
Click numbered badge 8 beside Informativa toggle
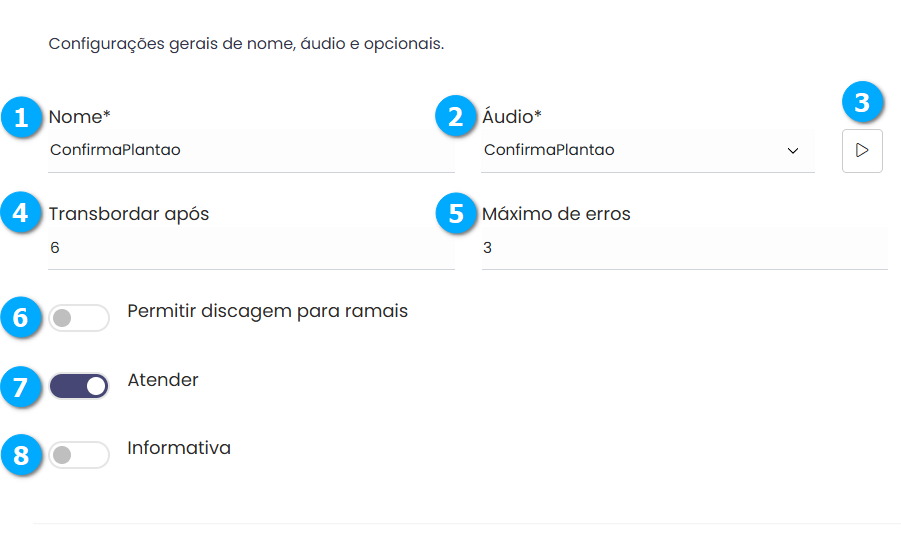pyautogui.click(x=19, y=455)
